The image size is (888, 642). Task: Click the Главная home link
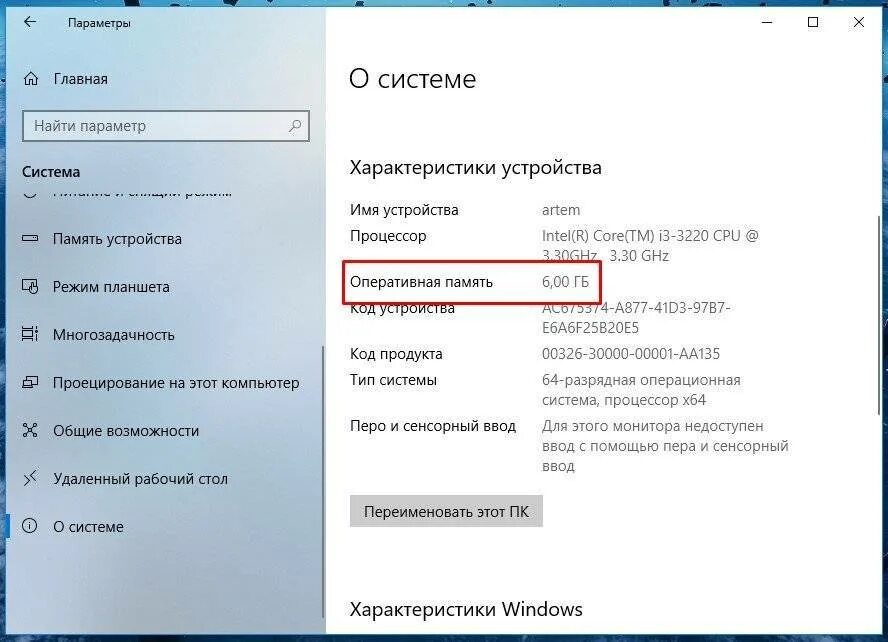[80, 79]
